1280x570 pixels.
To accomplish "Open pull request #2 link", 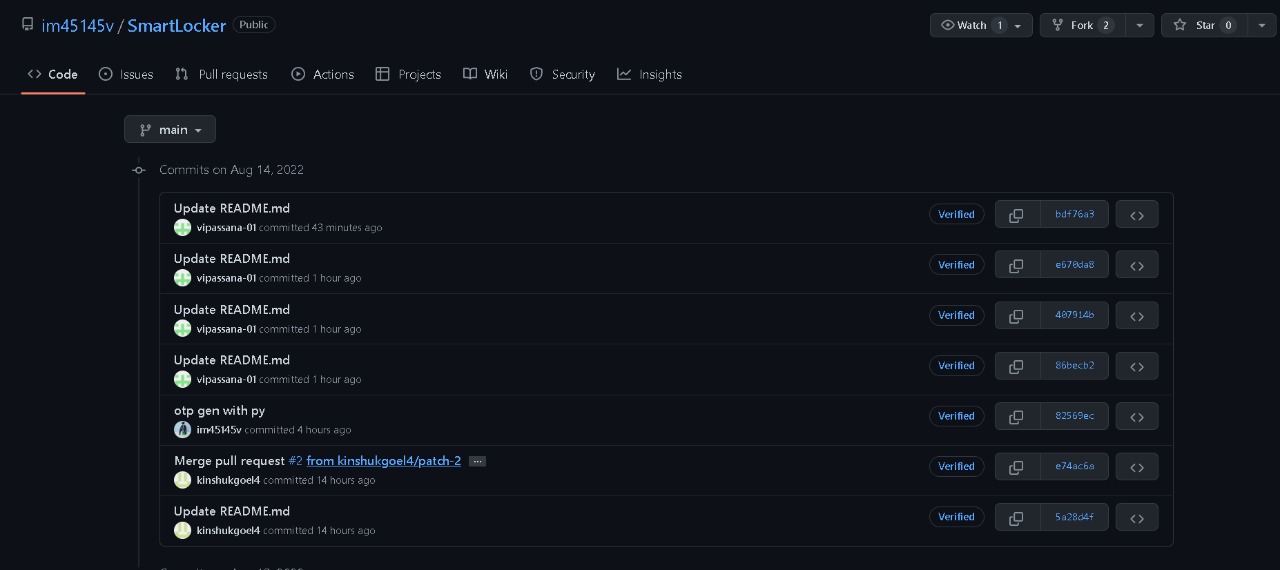I will [295, 461].
